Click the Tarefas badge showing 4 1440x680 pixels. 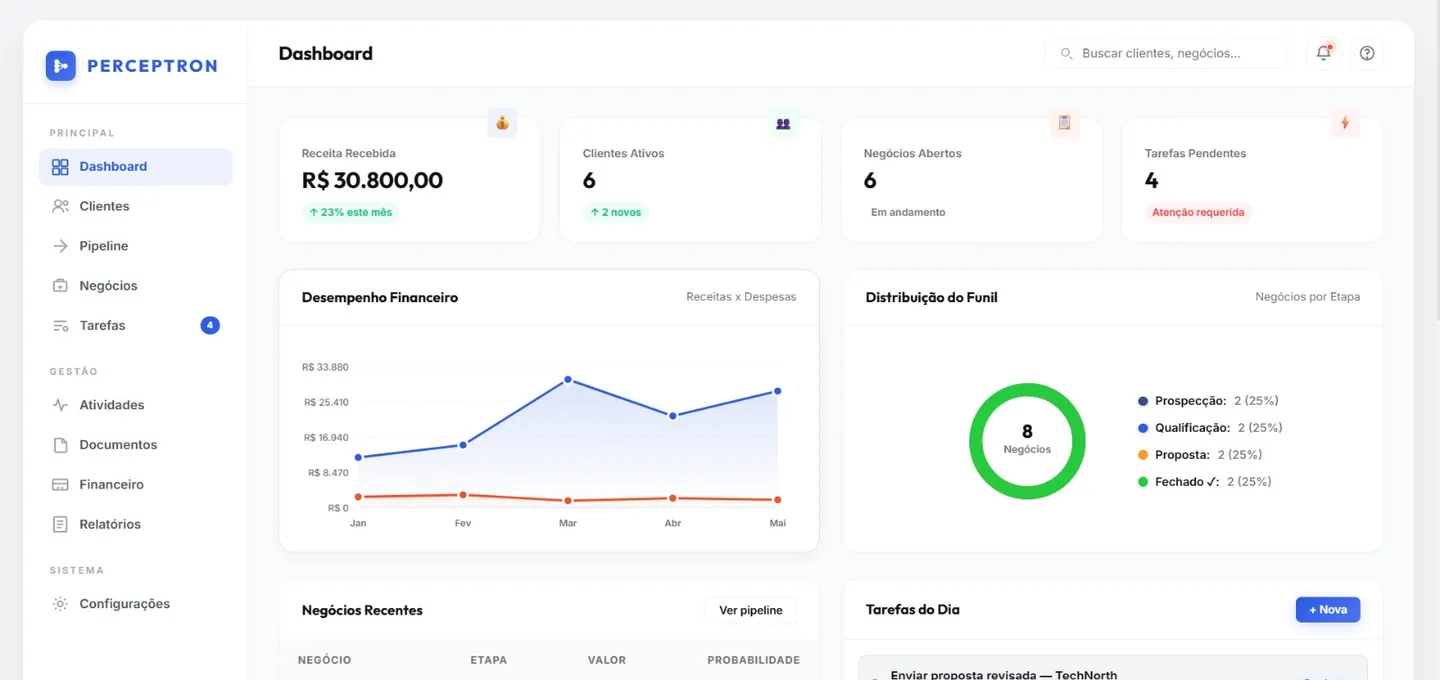click(210, 325)
